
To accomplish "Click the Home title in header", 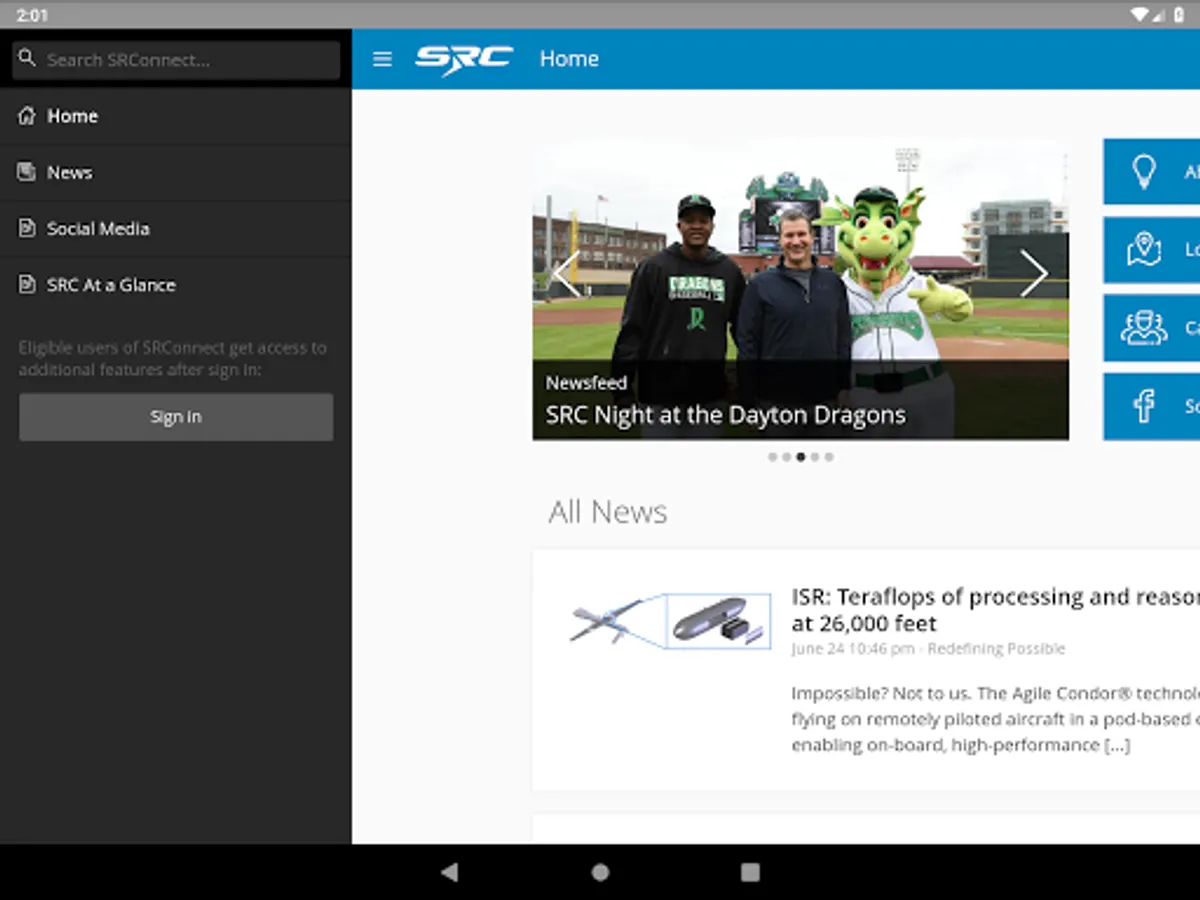I will pos(569,59).
